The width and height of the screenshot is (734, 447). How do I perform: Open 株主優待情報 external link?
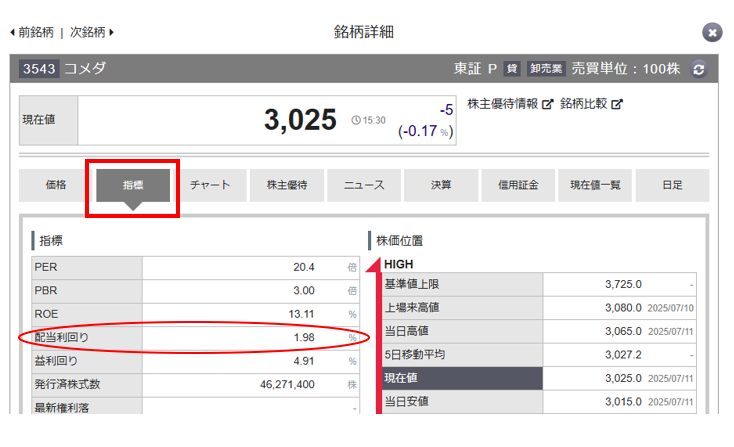pos(510,104)
